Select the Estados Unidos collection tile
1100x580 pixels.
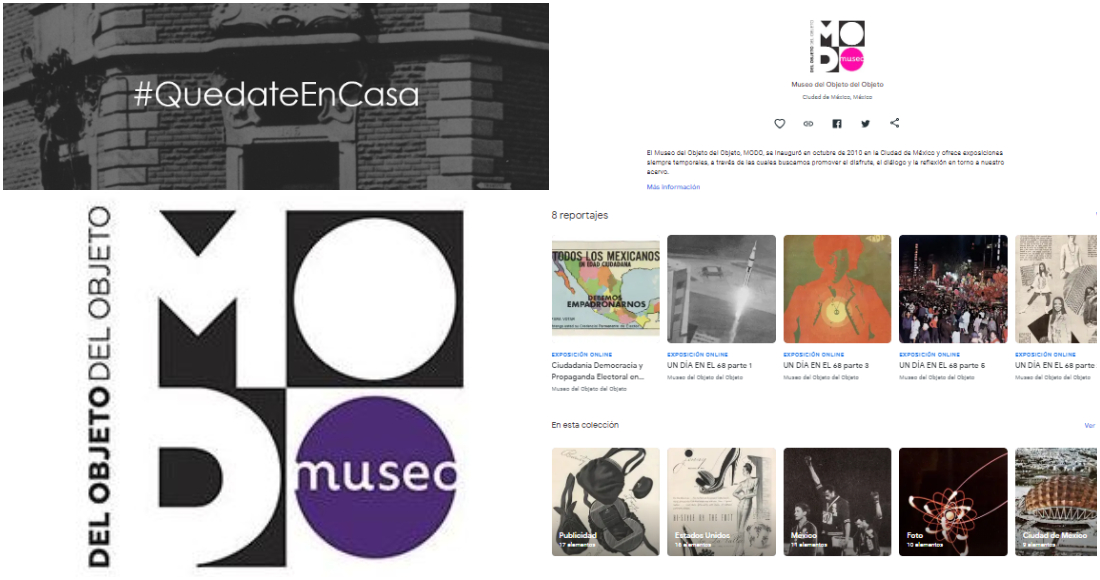click(721, 502)
